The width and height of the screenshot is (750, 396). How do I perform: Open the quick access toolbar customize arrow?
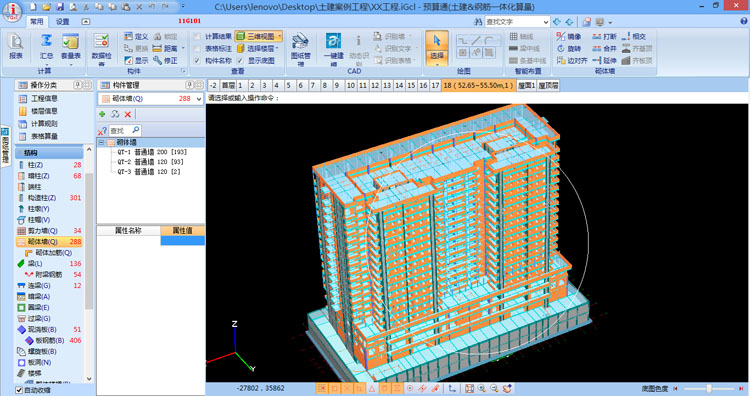click(183, 7)
